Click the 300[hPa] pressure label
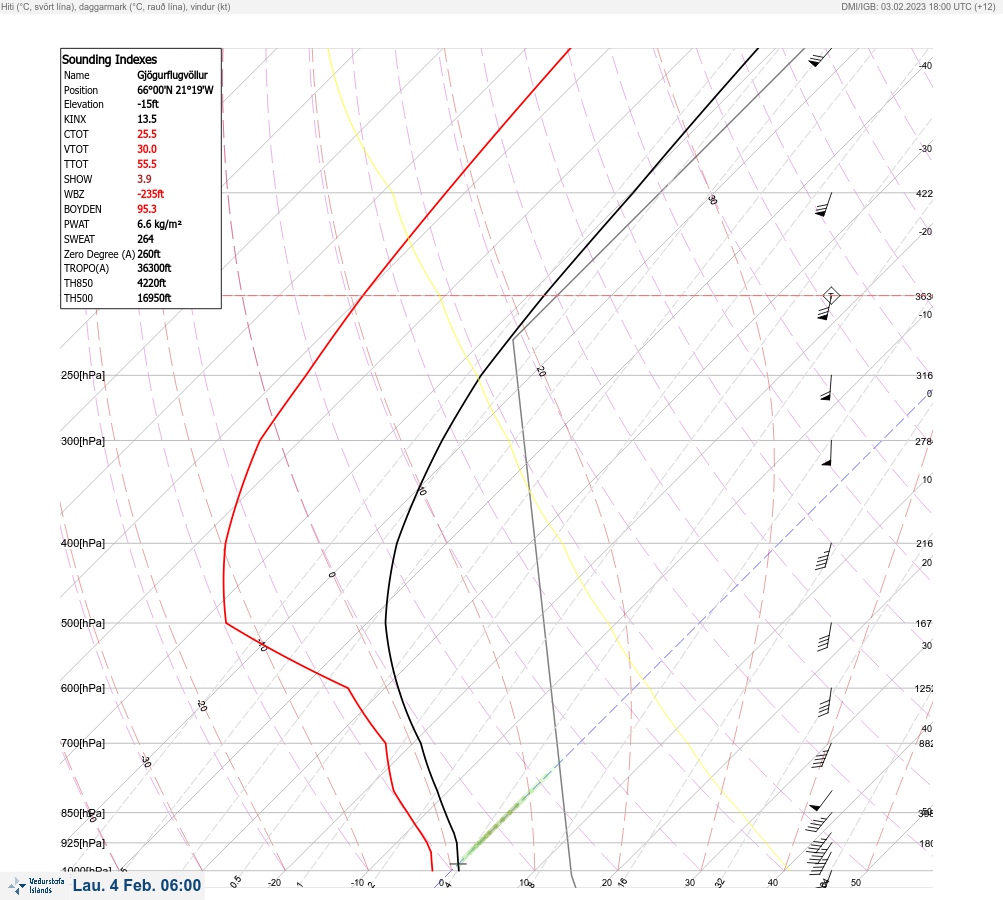Viewport: 1003px width, 900px height. 83,441
